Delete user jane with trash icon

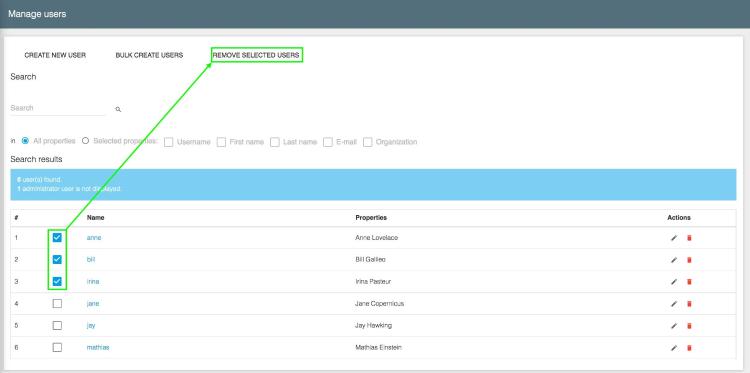click(689, 304)
